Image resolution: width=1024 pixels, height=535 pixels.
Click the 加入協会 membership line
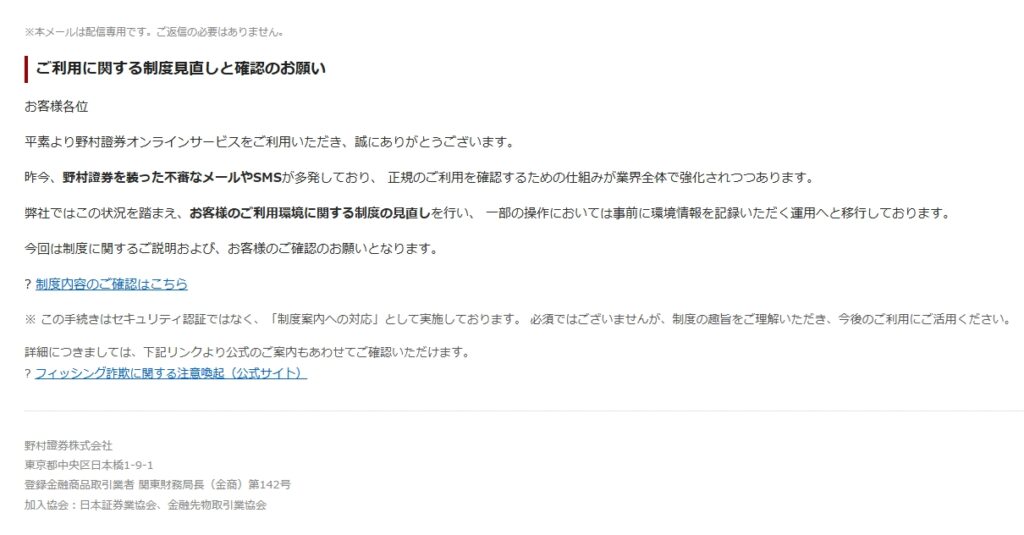[x=146, y=505]
